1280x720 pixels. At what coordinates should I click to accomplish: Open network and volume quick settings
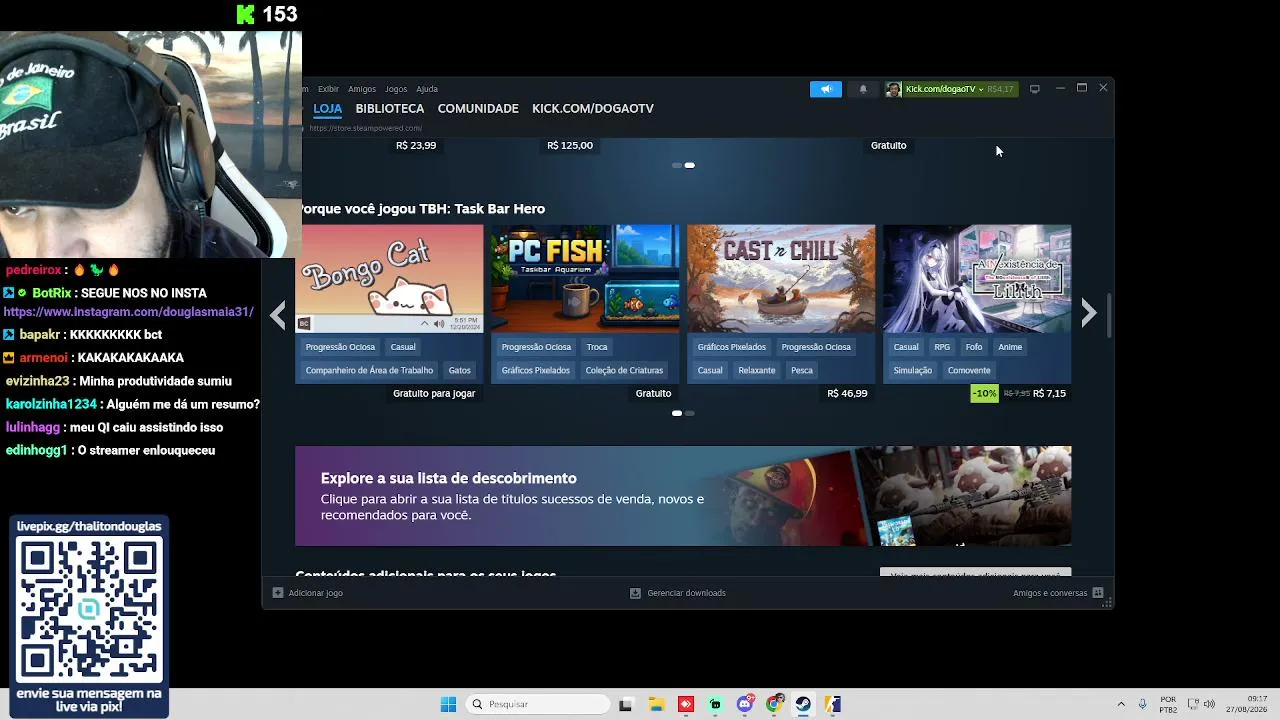1201,704
